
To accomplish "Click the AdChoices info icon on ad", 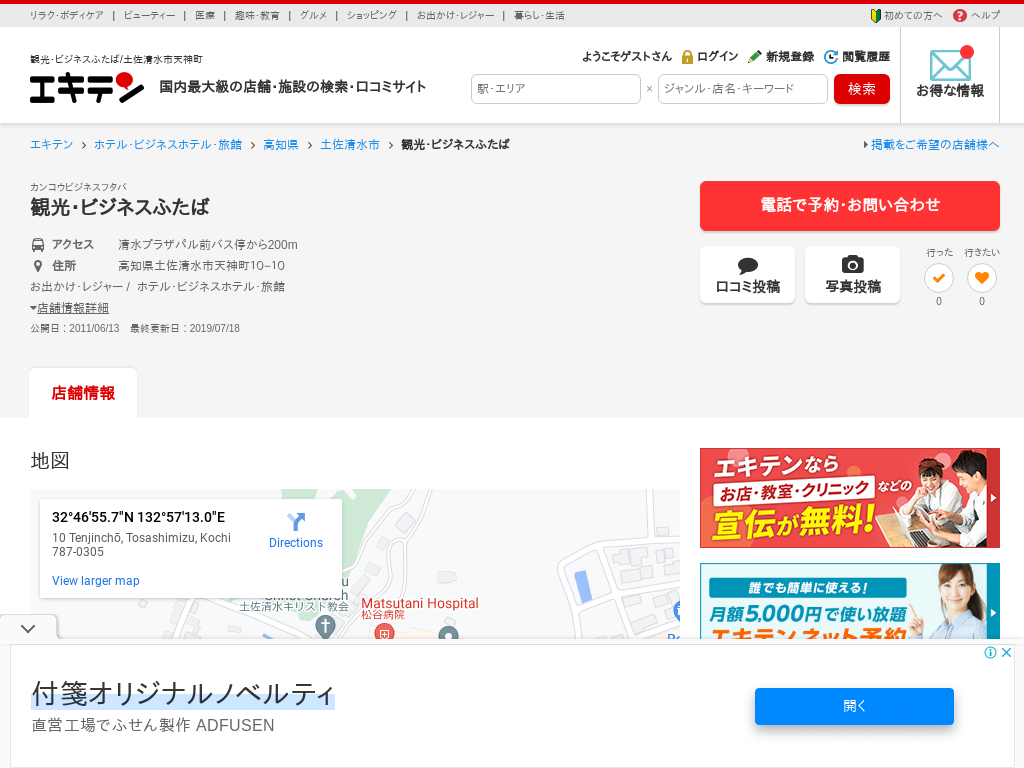I will click(x=990, y=652).
